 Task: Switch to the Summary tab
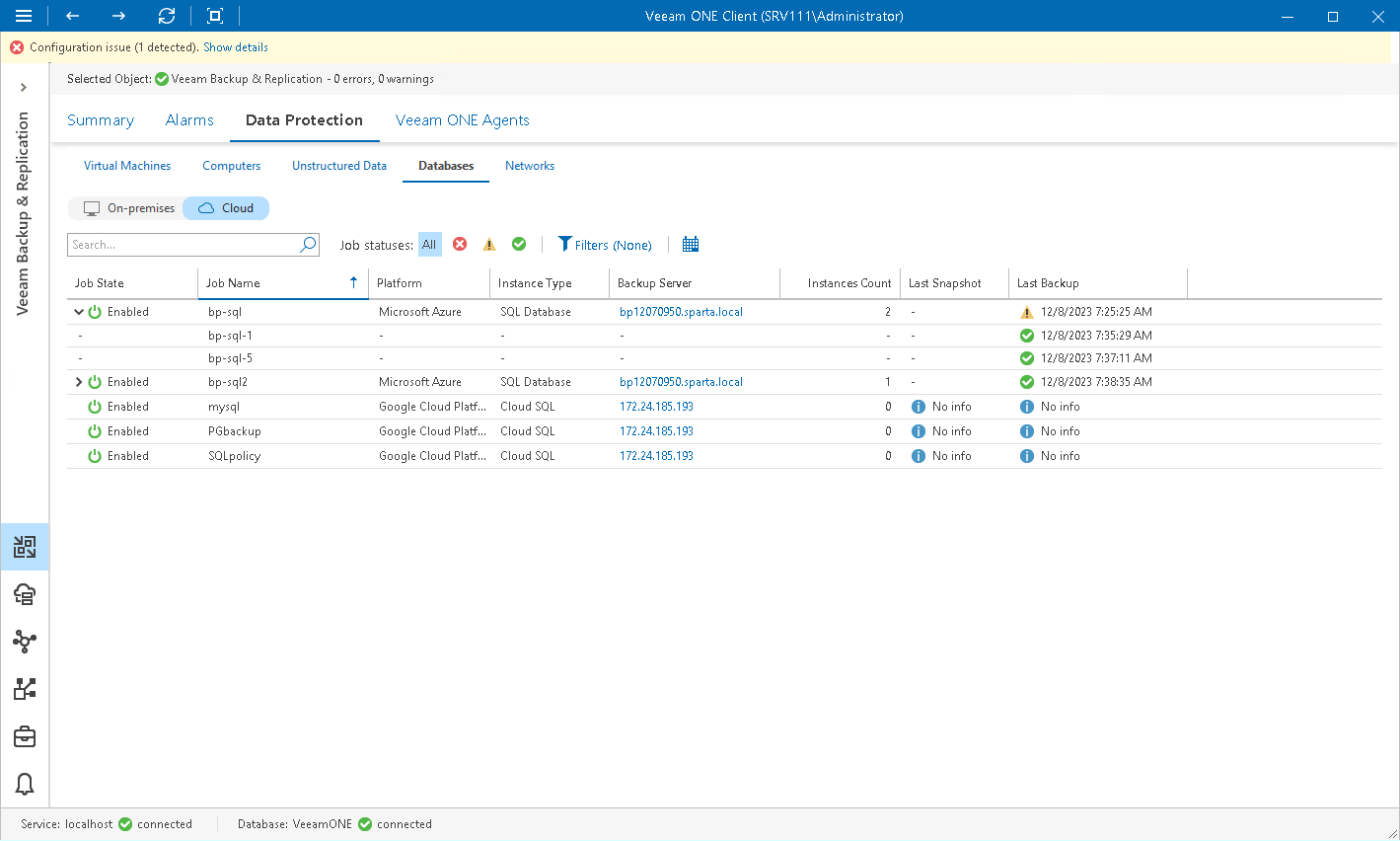pos(100,119)
